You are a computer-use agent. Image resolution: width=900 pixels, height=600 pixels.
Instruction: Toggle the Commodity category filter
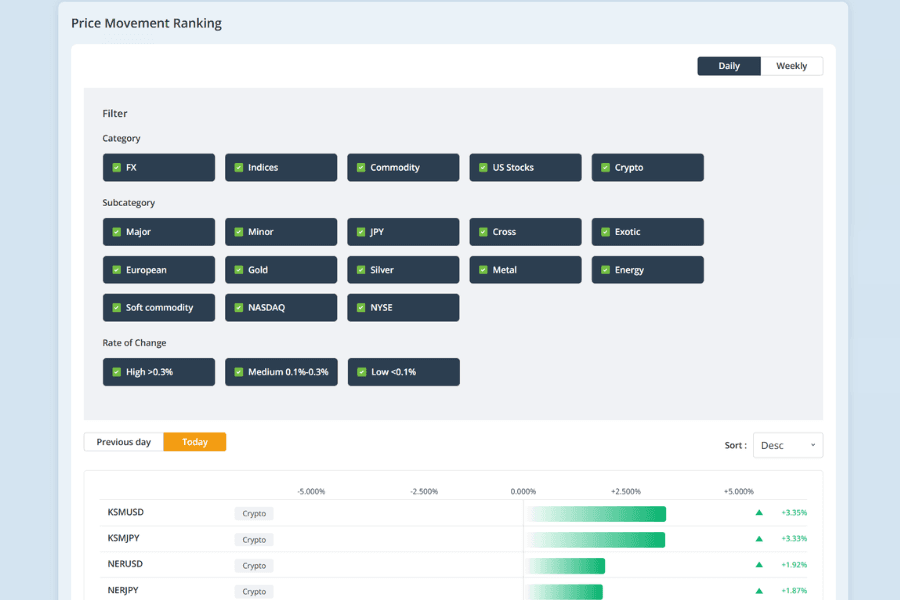pos(404,168)
